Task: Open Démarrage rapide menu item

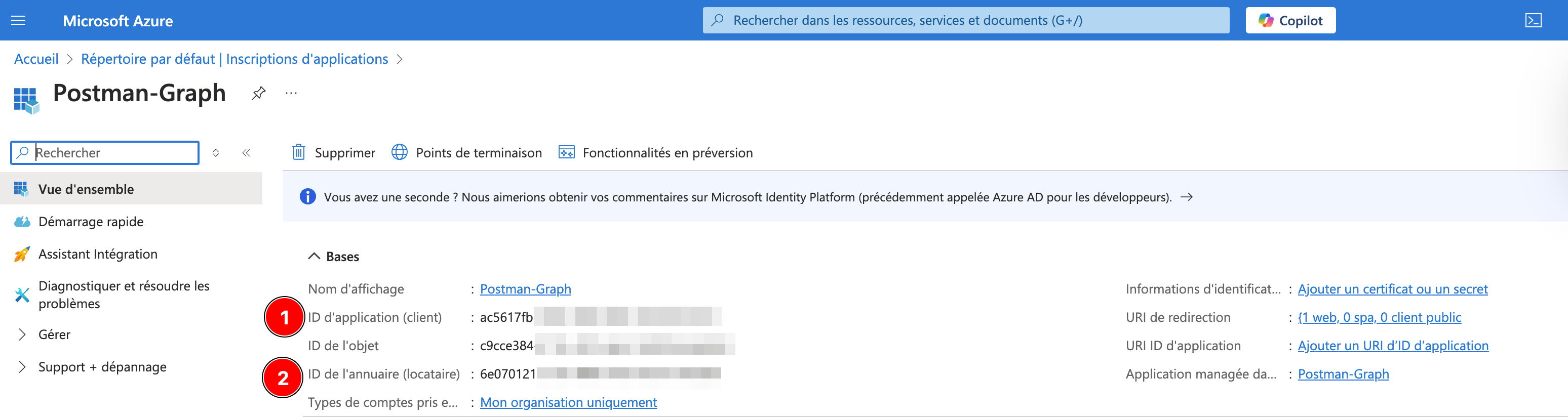Action: [x=91, y=221]
